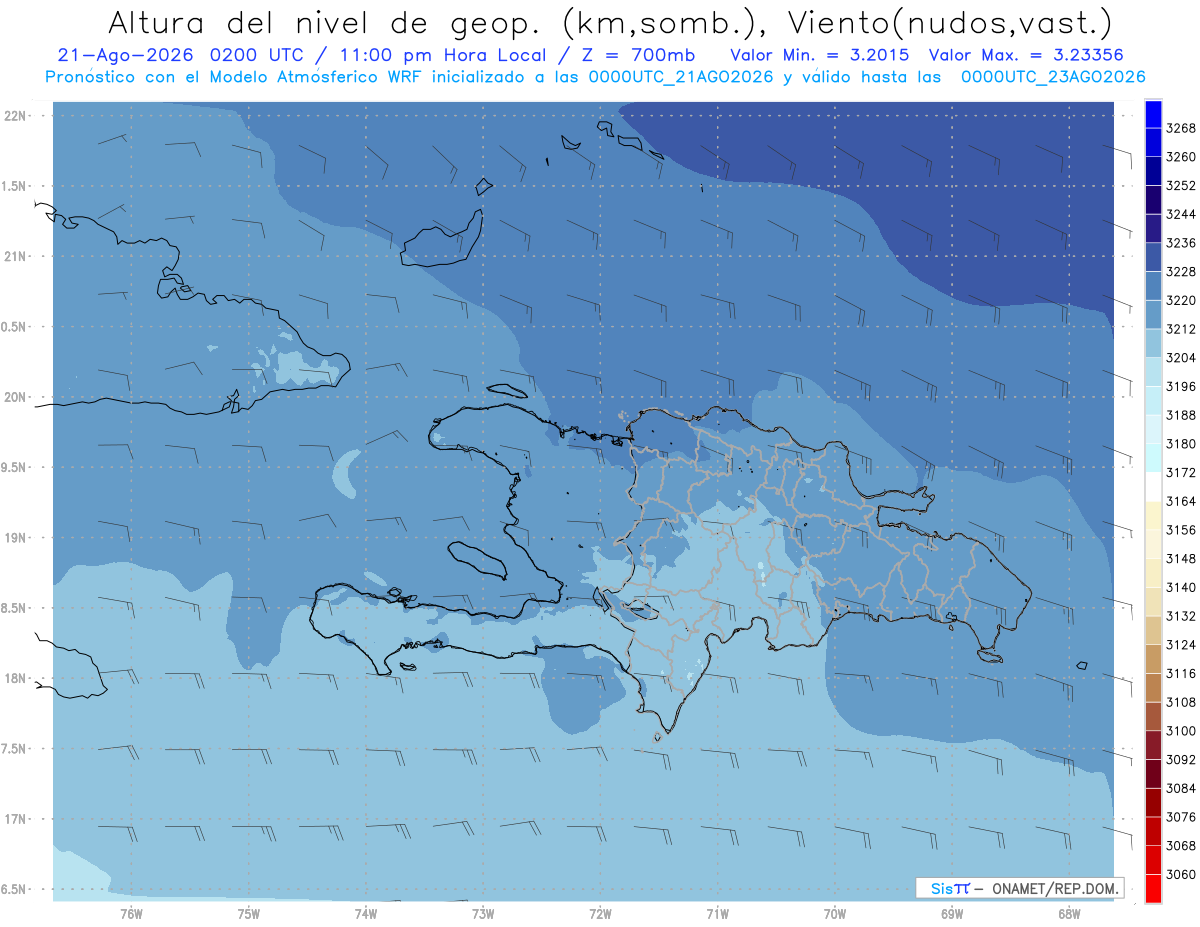1200x927 pixels.
Task: Click the '70W' longitude label
Action: click(x=835, y=913)
